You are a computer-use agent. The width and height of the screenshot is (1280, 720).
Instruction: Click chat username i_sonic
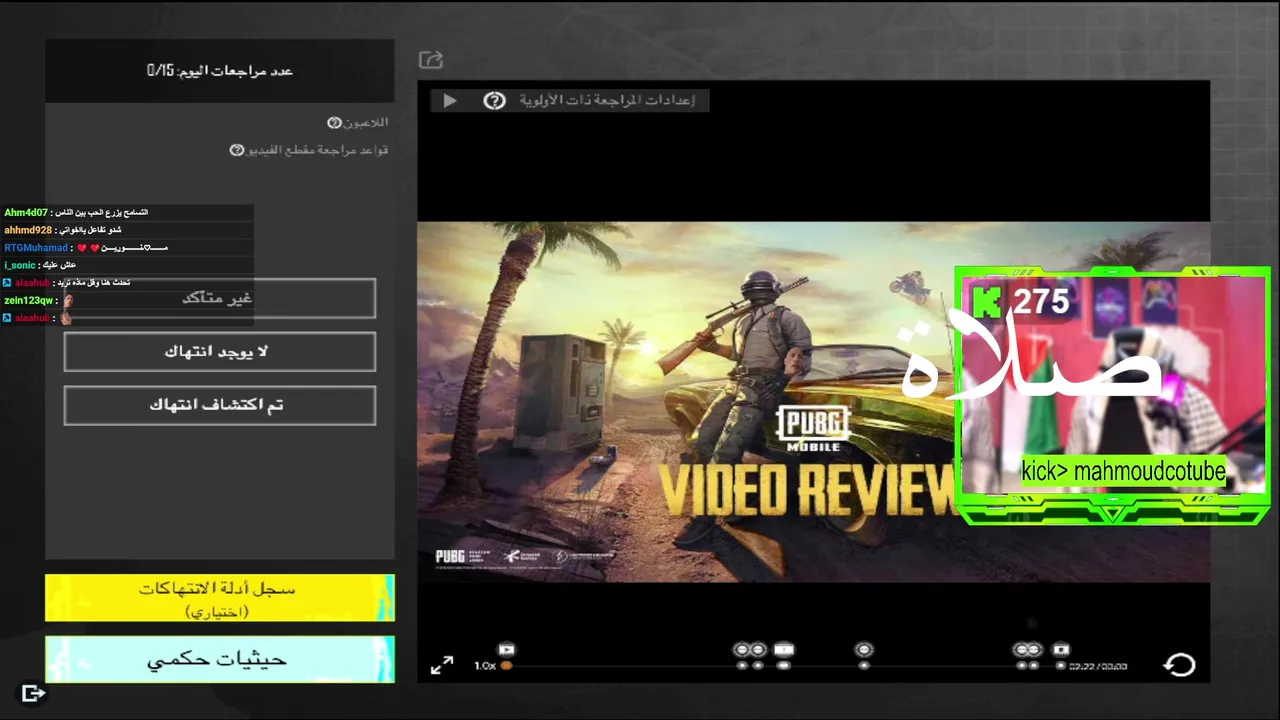click(x=19, y=265)
